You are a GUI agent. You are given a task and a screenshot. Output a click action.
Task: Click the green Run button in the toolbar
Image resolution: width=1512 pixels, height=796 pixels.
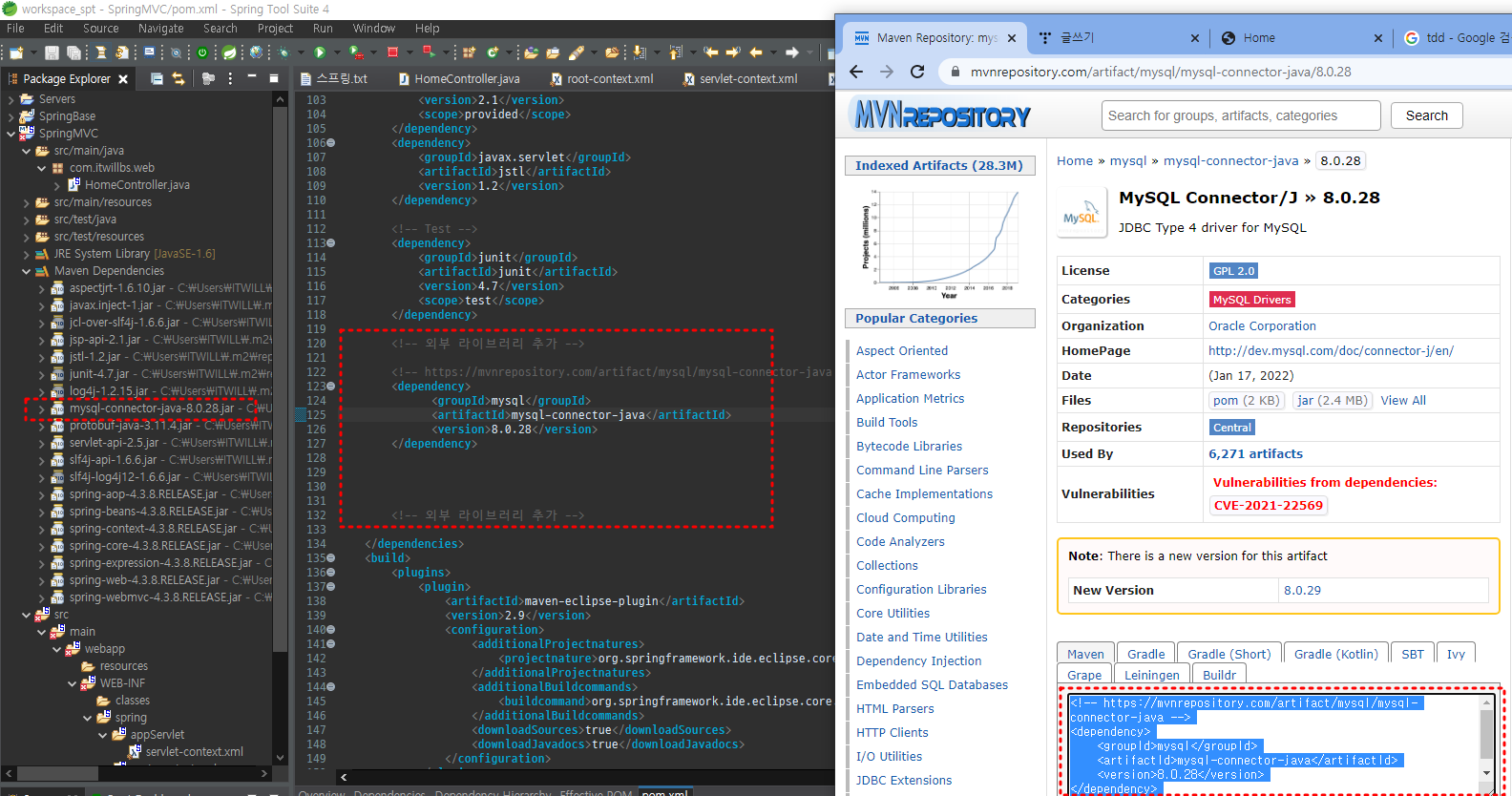(320, 52)
